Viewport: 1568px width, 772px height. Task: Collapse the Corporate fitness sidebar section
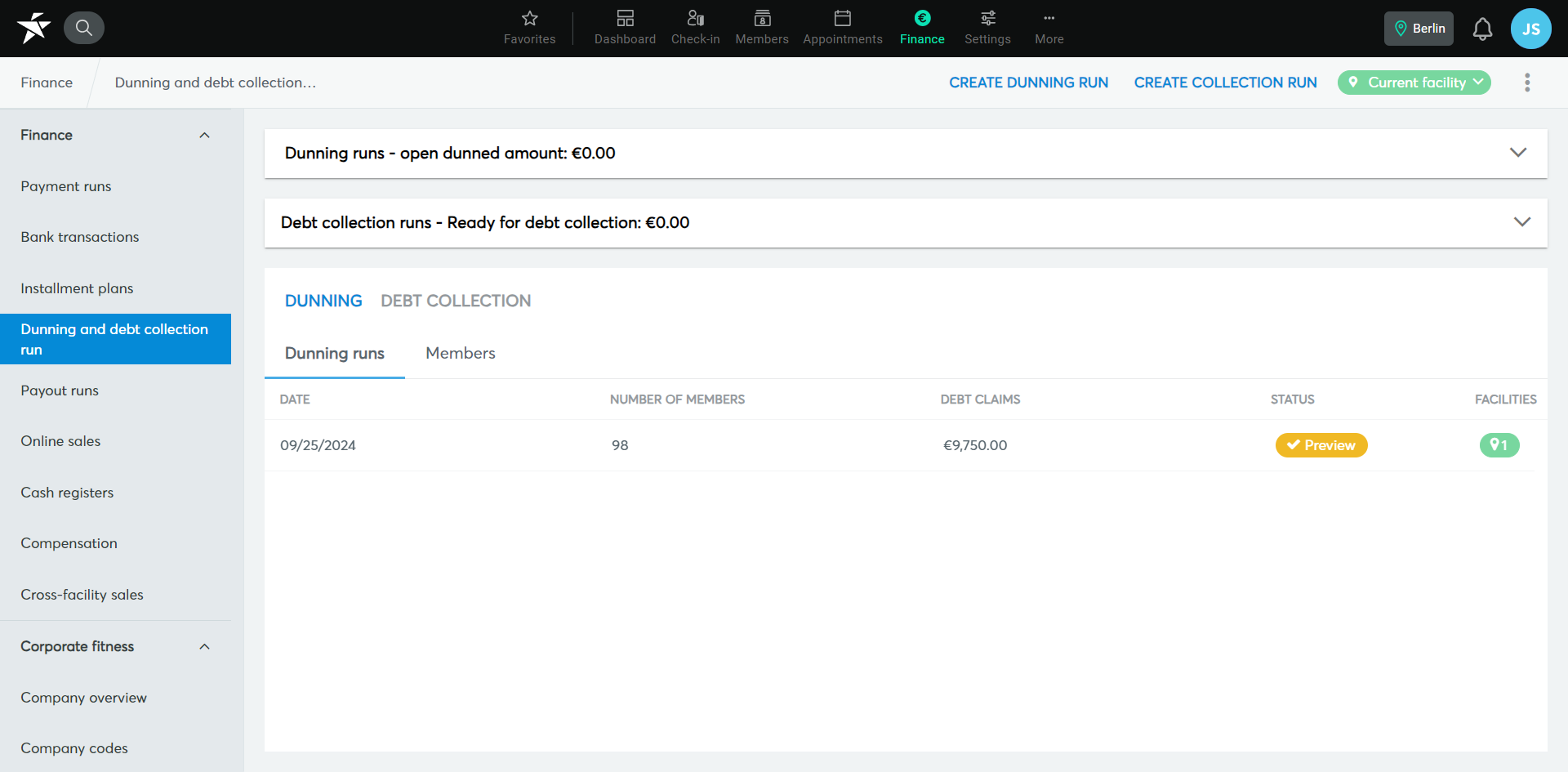click(204, 647)
